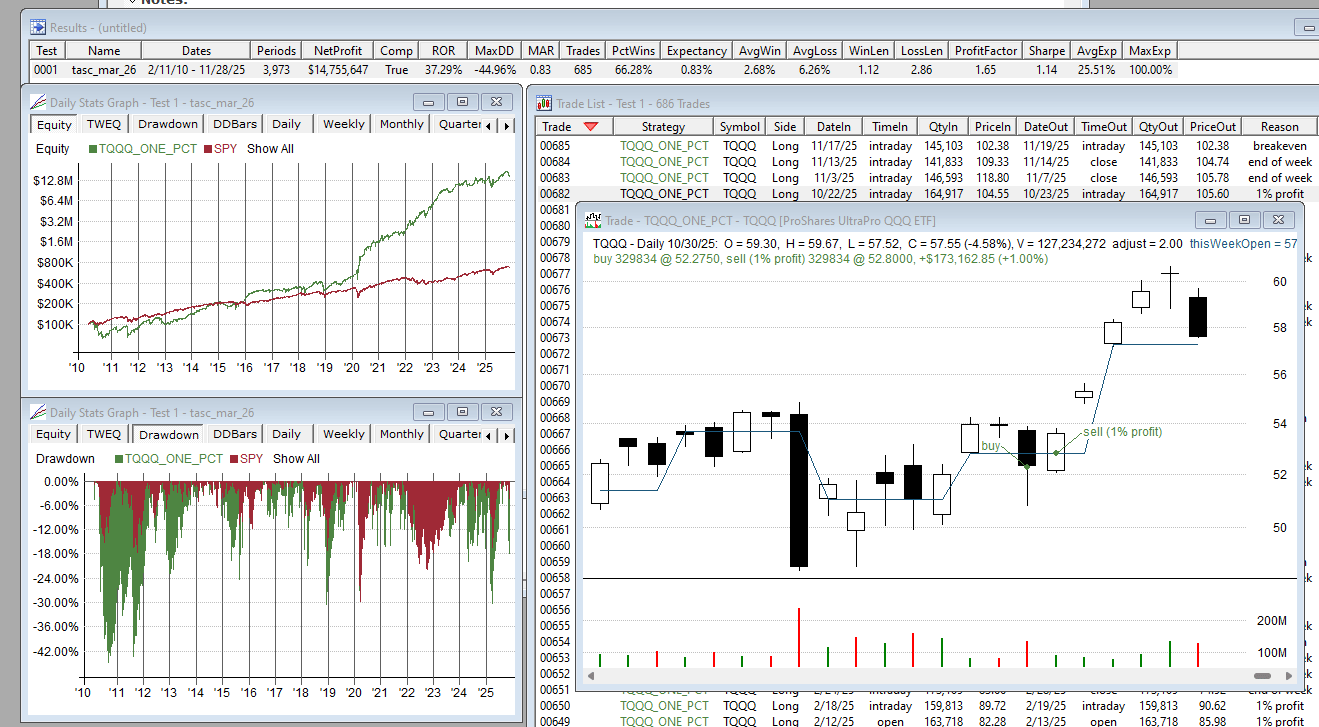
Task: Minimize the Drawdown graph window
Action: point(429,412)
